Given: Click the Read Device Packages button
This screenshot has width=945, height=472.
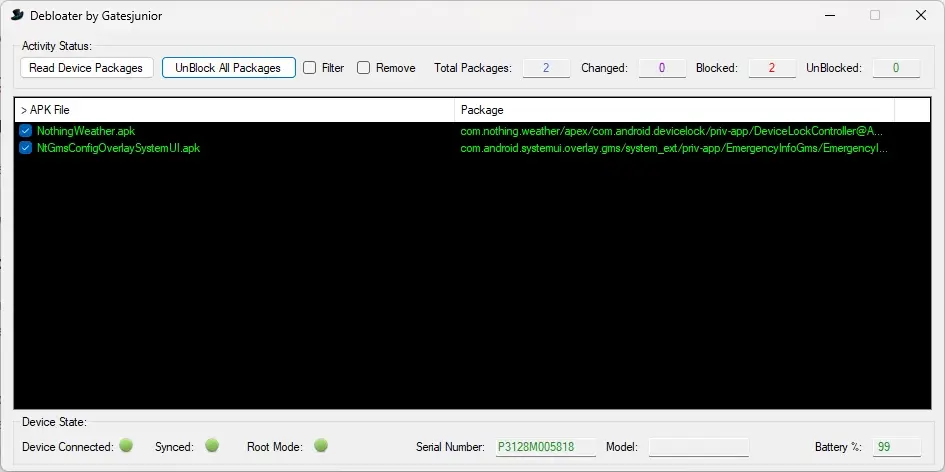Looking at the screenshot, I should pos(87,68).
